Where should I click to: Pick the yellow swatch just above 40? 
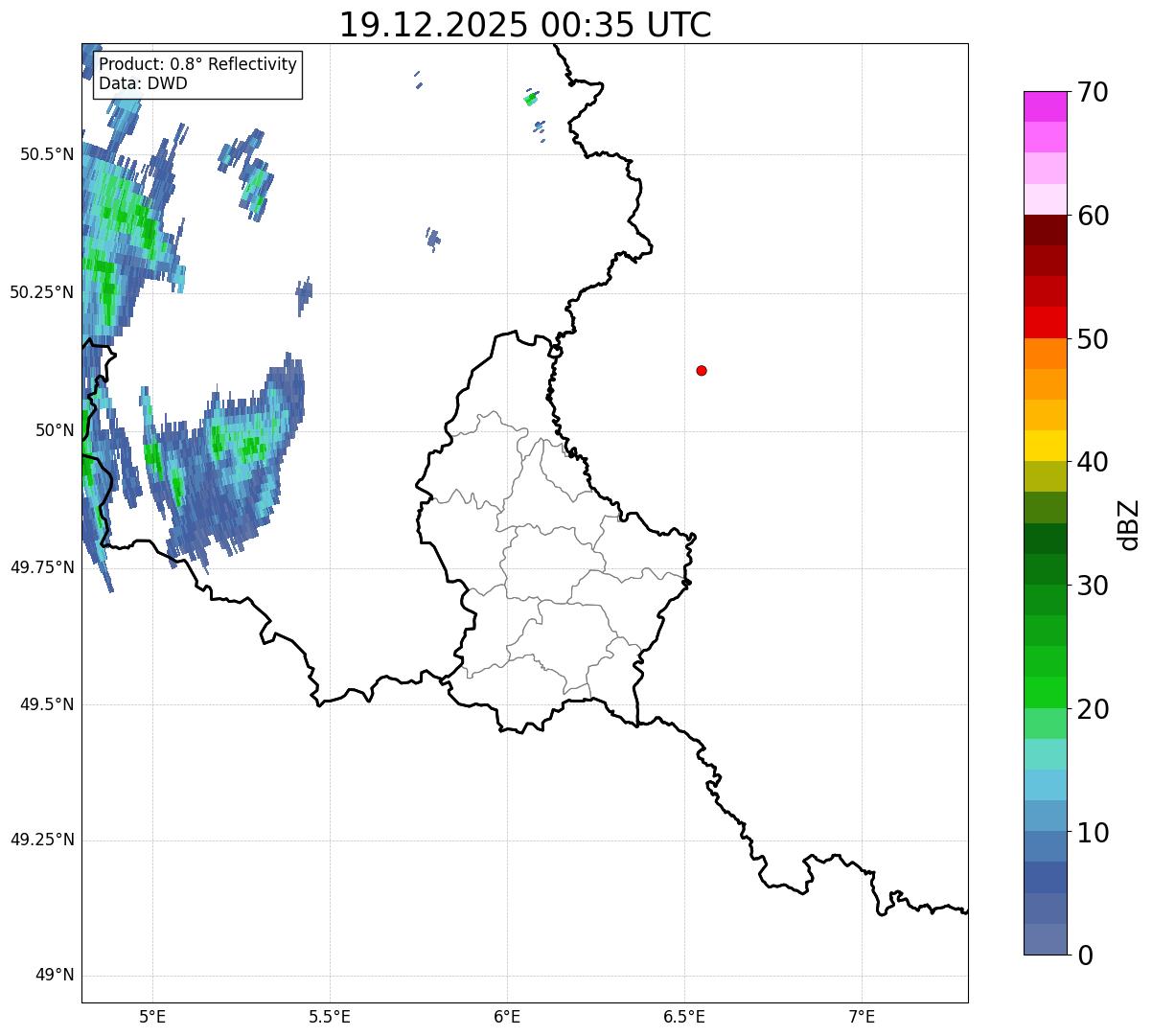pyautogui.click(x=1046, y=446)
